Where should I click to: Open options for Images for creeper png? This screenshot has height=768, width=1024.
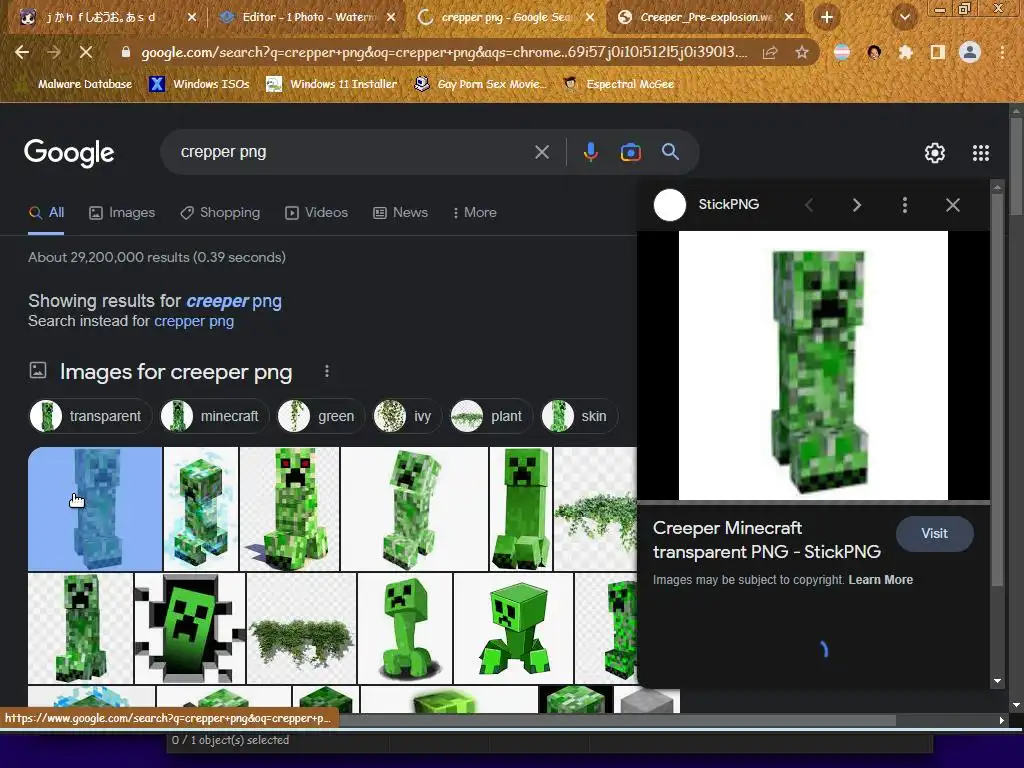click(327, 372)
